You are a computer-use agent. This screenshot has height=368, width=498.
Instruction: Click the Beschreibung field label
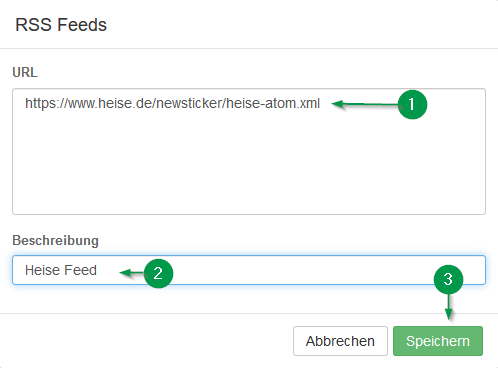coord(55,241)
